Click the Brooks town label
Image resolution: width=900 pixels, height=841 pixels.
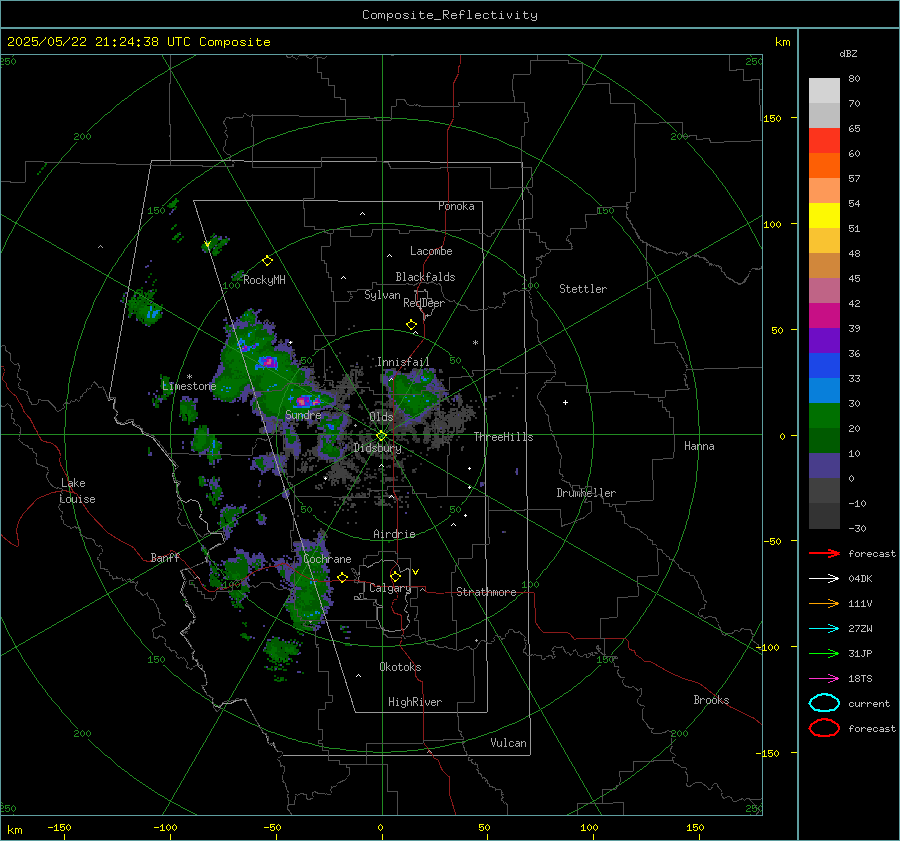tap(711, 700)
